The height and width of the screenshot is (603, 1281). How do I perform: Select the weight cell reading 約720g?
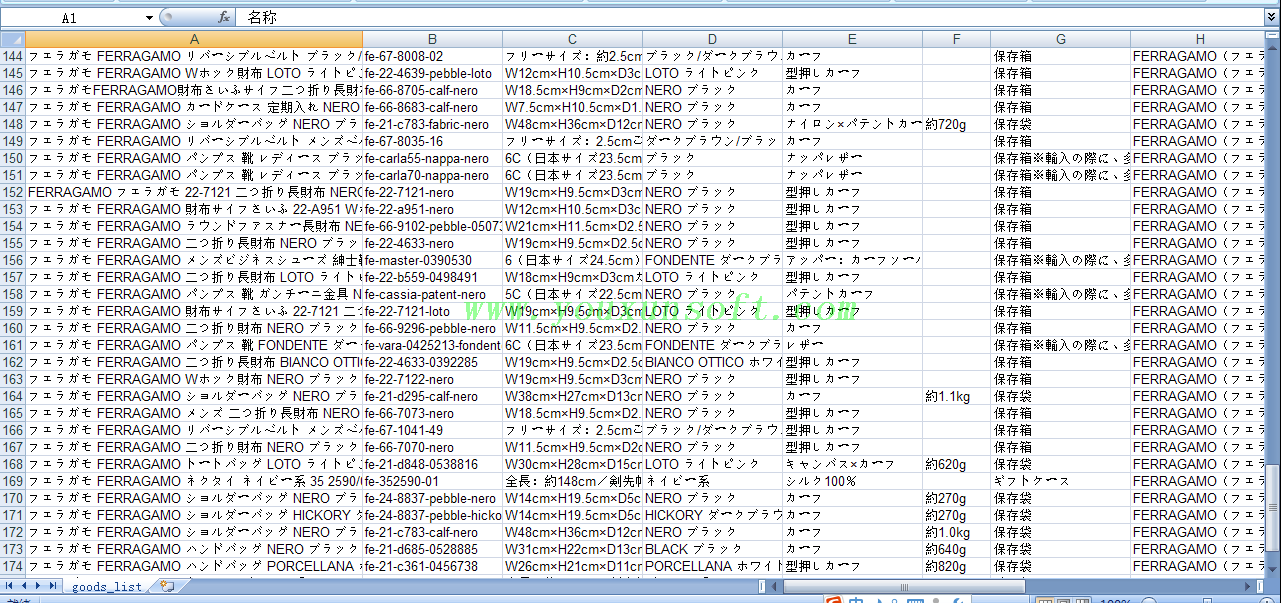956,124
